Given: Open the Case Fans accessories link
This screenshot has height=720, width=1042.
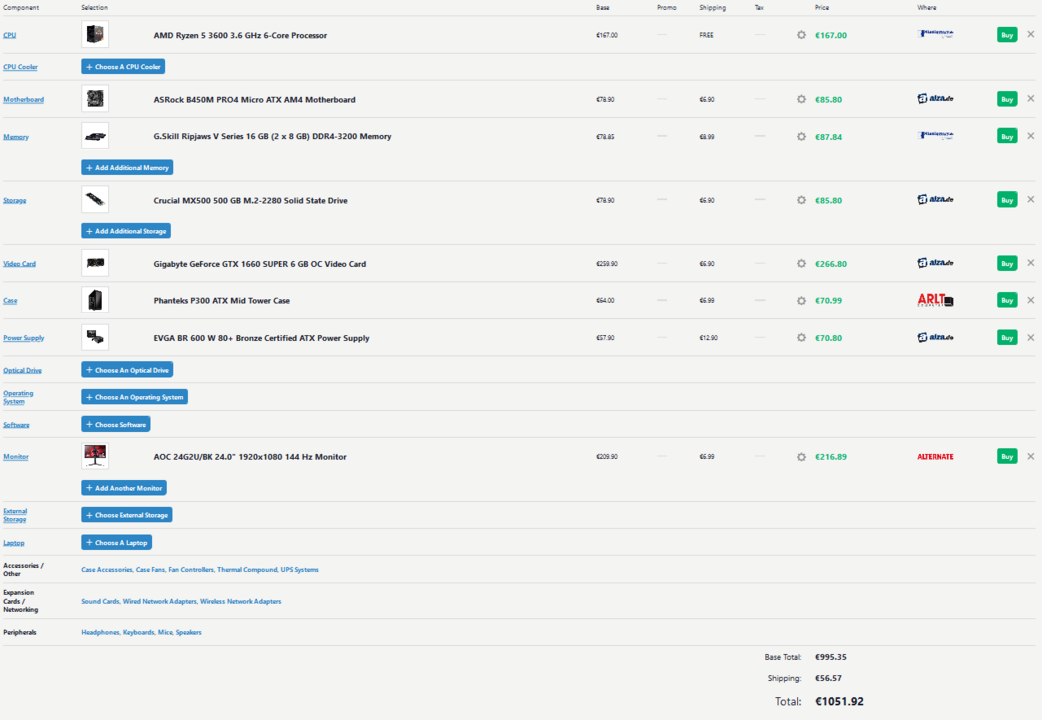Looking at the screenshot, I should (x=150, y=570).
